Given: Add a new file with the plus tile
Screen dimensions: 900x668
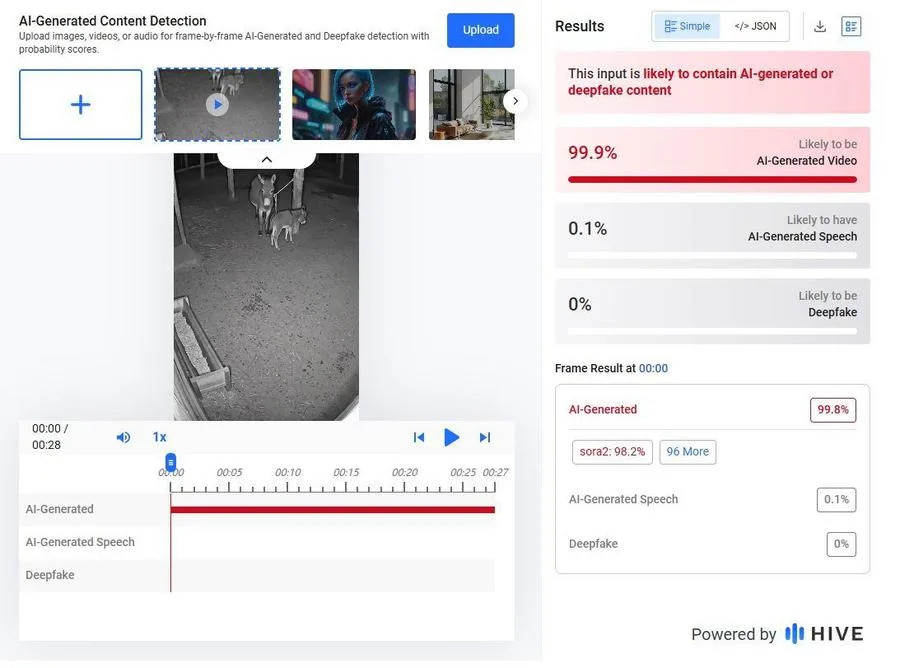Looking at the screenshot, I should tap(80, 104).
